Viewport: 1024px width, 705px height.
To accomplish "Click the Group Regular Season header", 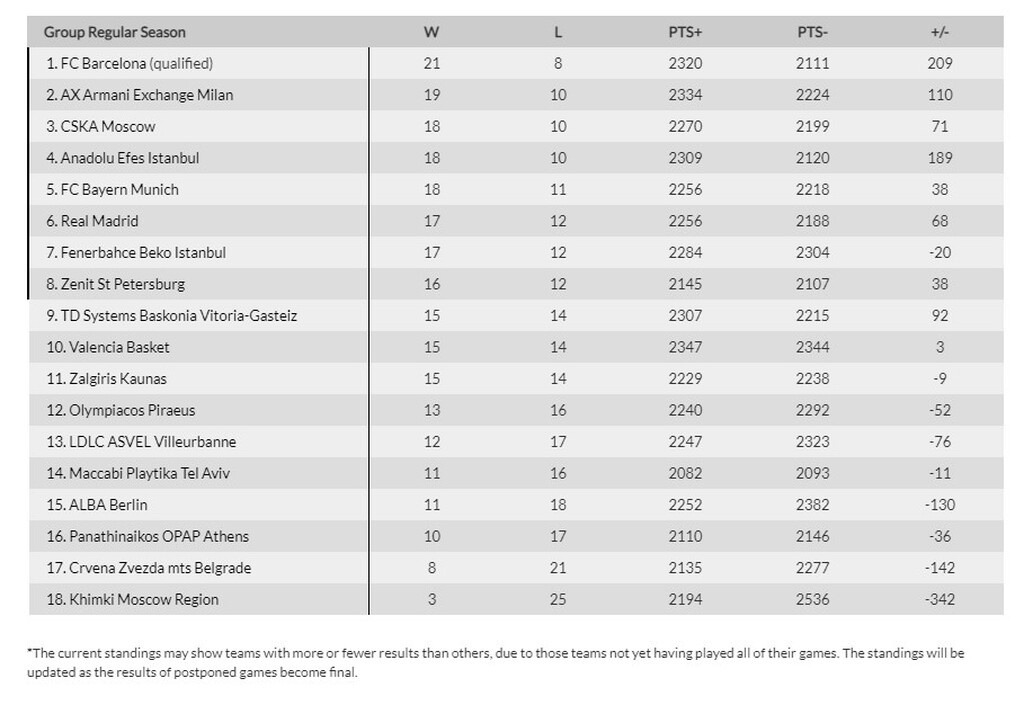I will point(115,32).
